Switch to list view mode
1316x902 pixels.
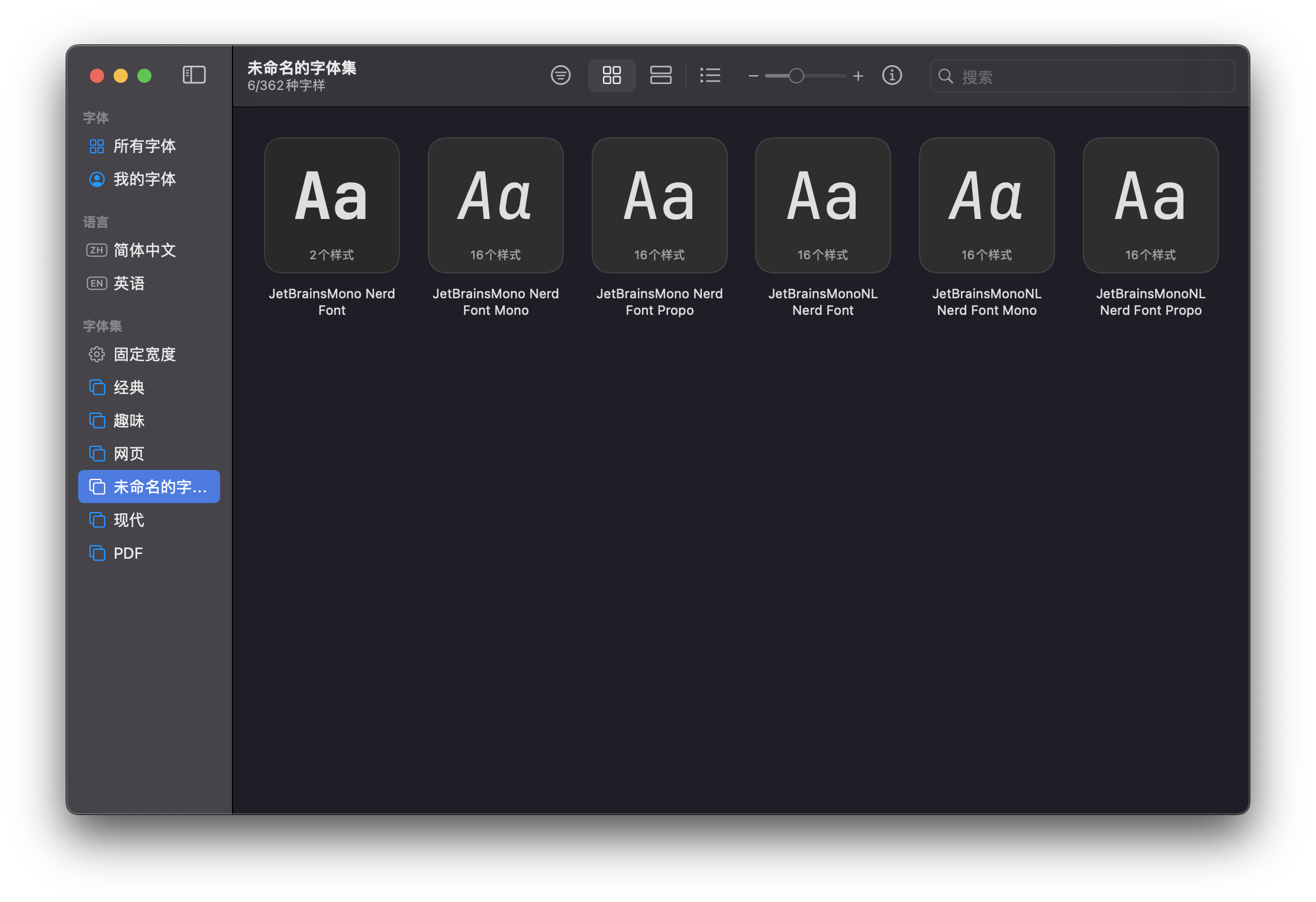pos(710,75)
